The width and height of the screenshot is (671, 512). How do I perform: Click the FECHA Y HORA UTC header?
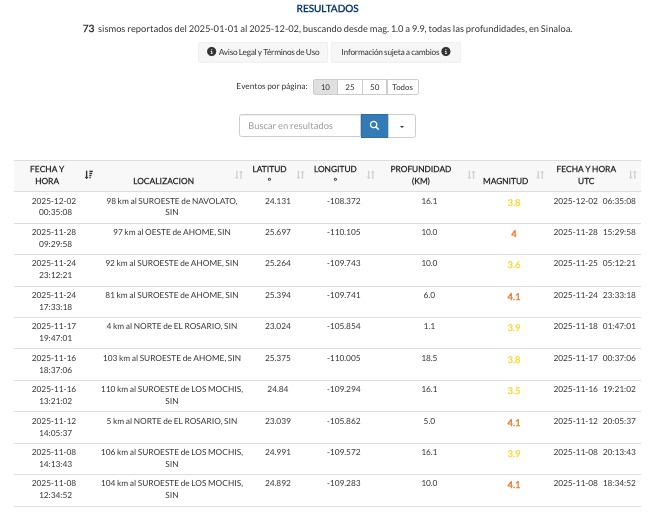coord(586,175)
